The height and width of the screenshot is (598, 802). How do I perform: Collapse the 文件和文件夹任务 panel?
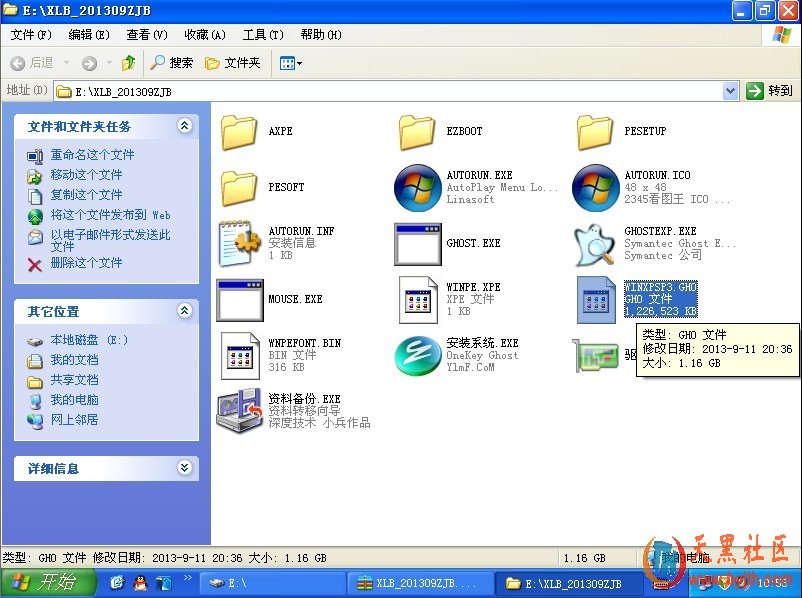(x=184, y=126)
